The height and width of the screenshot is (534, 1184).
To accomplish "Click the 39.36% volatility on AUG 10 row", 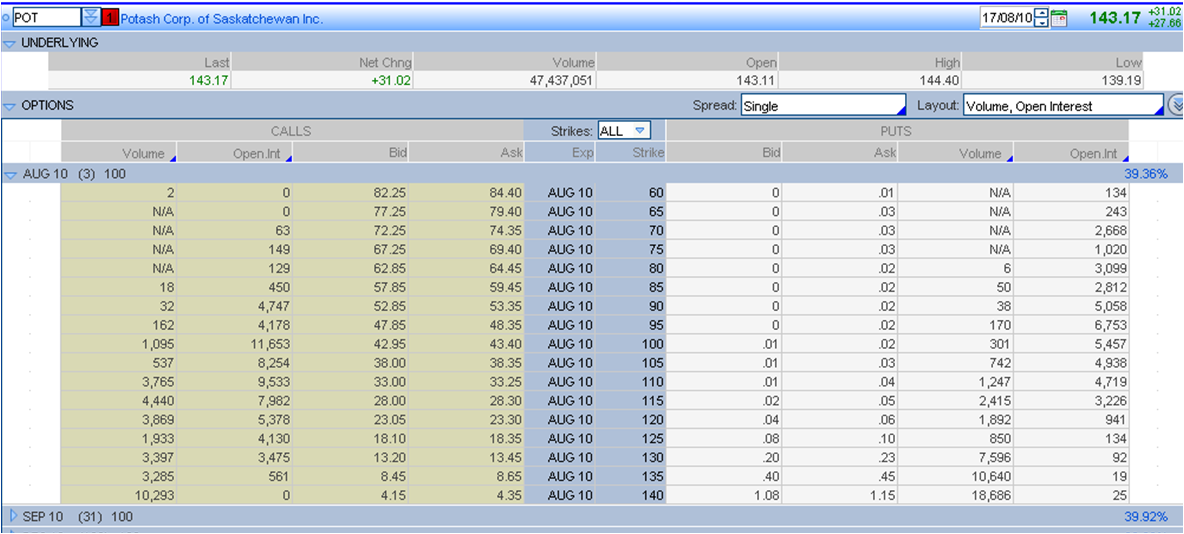I will pos(1146,174).
